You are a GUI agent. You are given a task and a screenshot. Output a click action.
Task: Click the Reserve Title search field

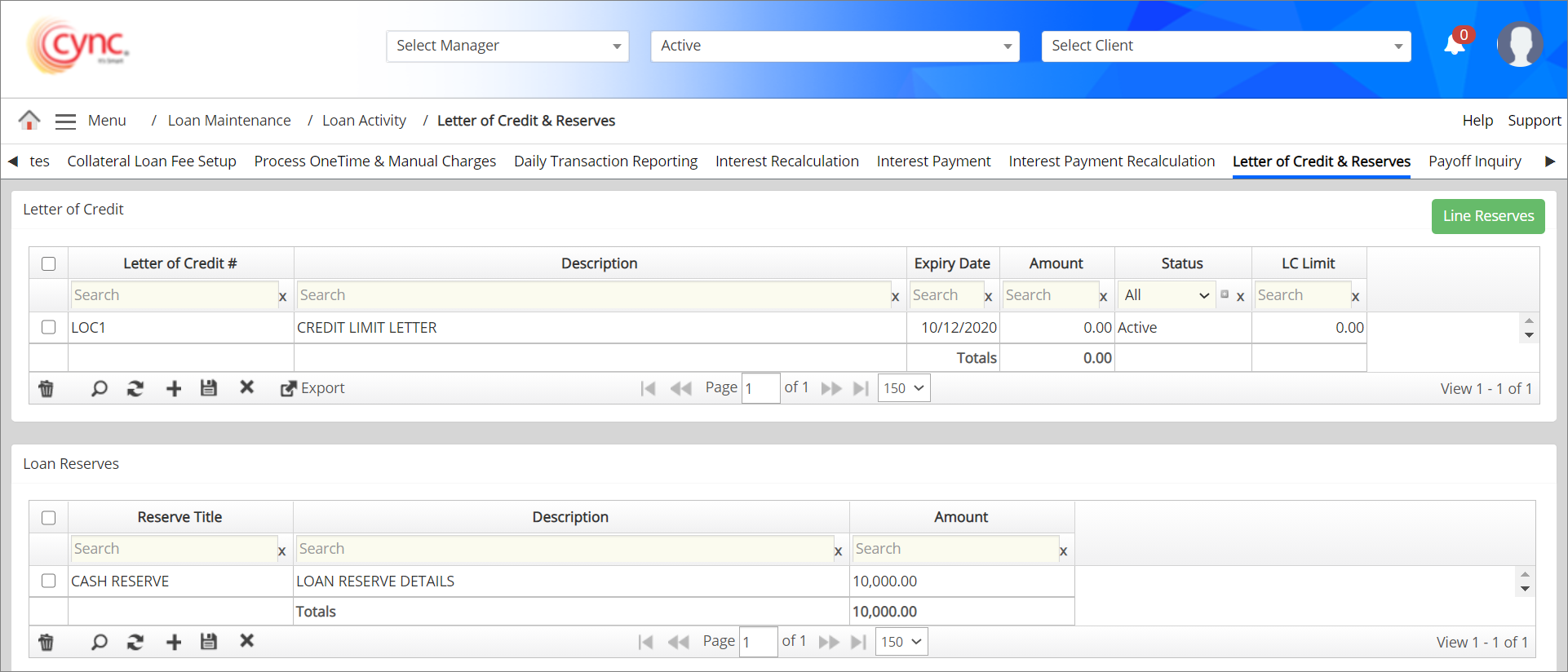click(x=174, y=549)
